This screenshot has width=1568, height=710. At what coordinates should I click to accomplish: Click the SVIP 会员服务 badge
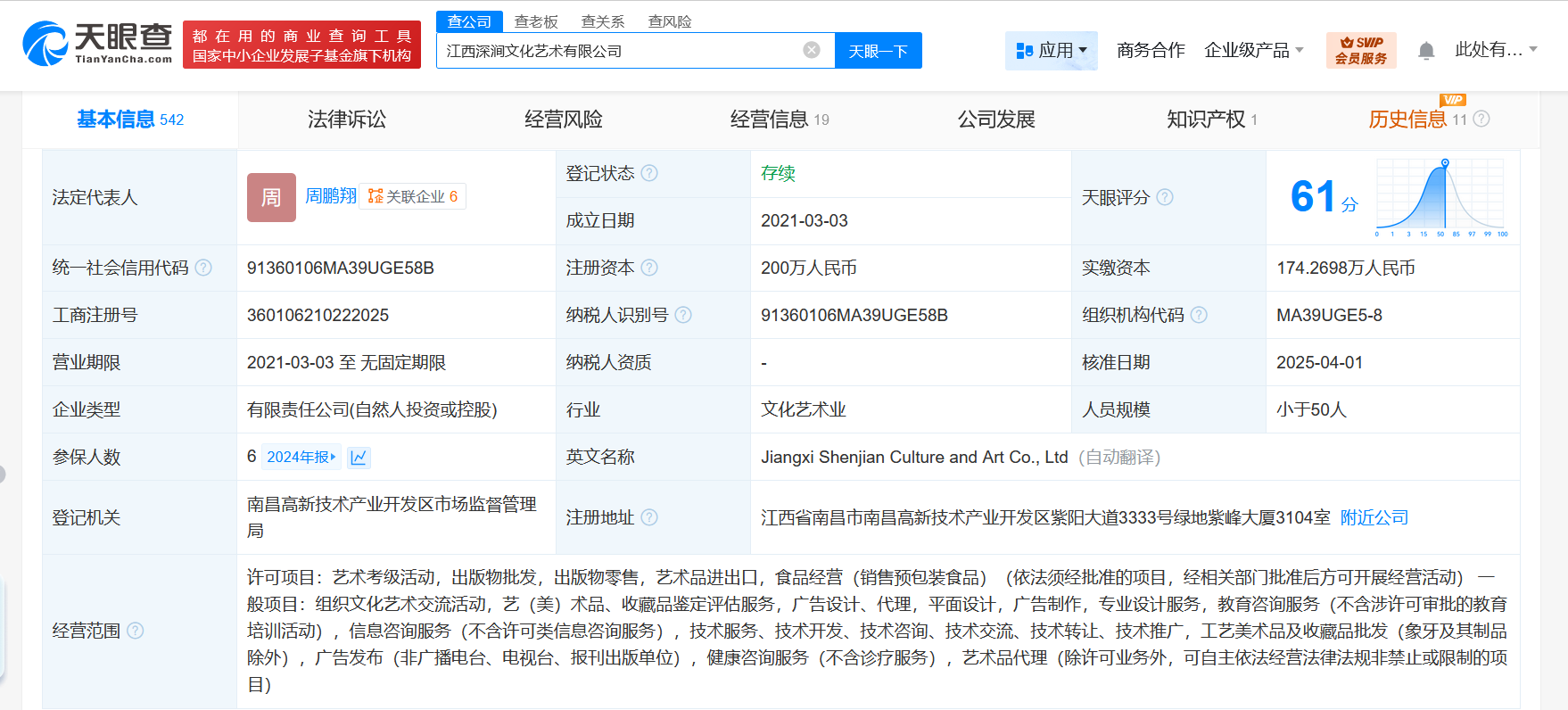coord(1361,50)
